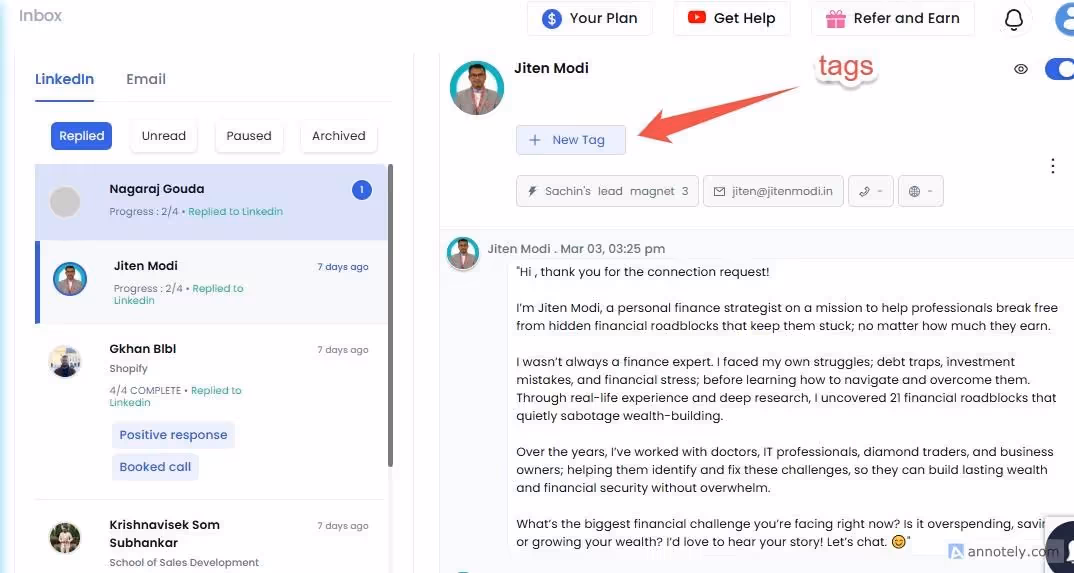This screenshot has width=1074, height=573.
Task: Select the Replied filter
Action: (82, 136)
